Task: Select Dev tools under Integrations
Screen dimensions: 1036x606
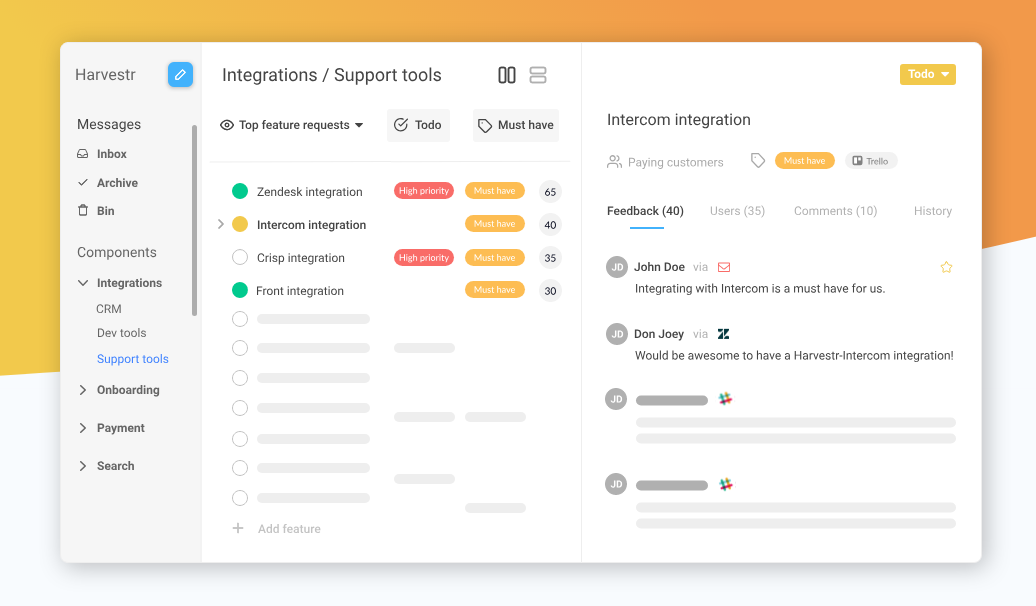Action: (122, 332)
